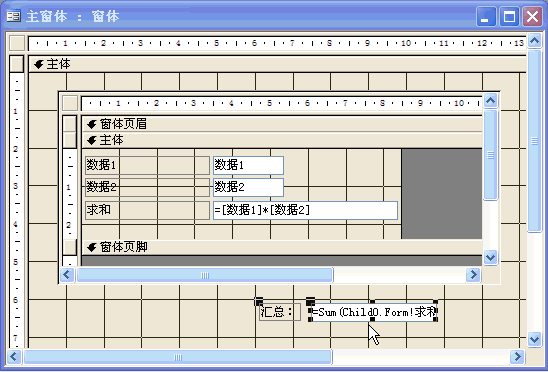Select the subform's 主体 section bar

(x=282, y=140)
